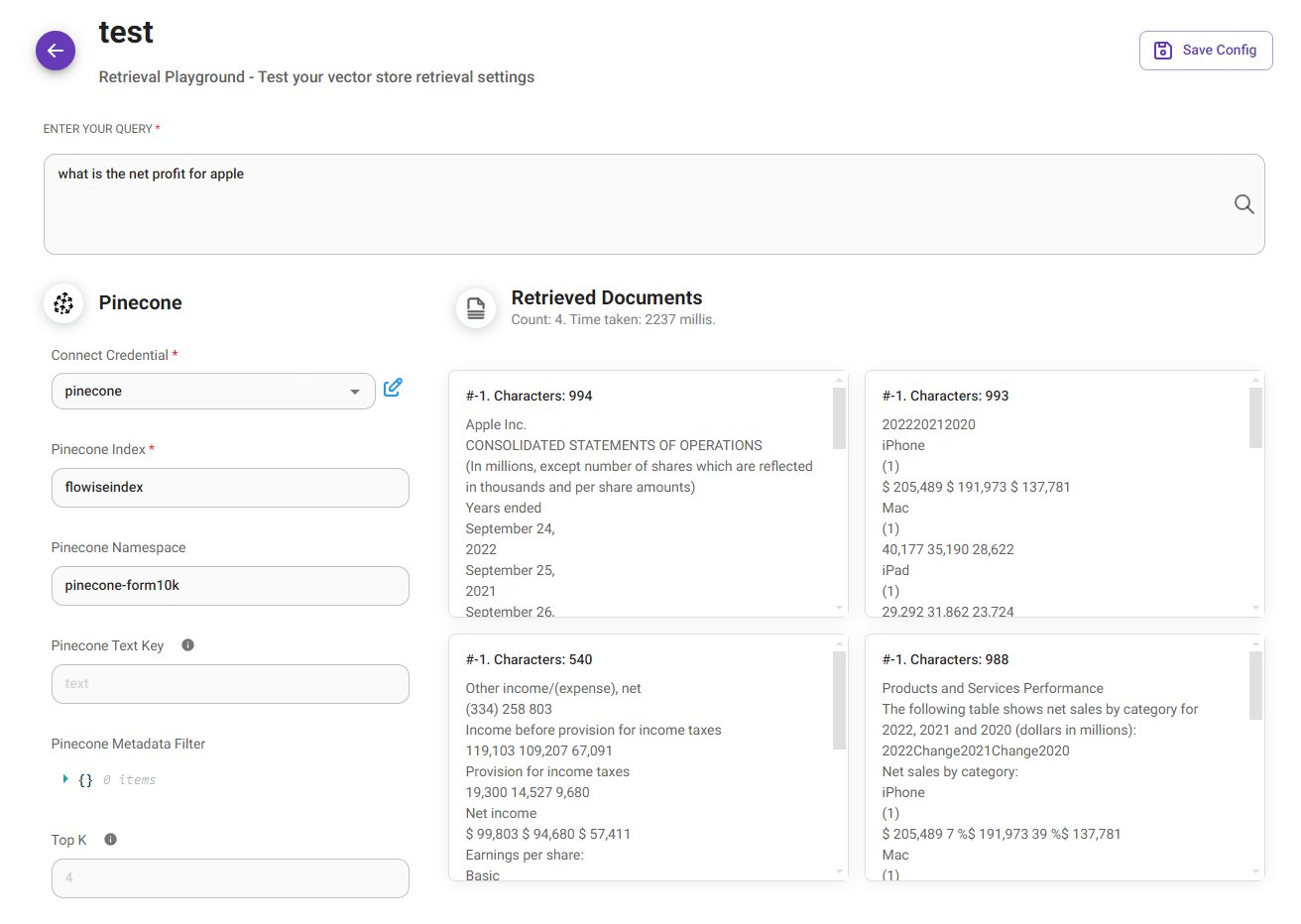1301x924 pixels.
Task: Click the '0 items' metadata label
Action: click(x=130, y=780)
